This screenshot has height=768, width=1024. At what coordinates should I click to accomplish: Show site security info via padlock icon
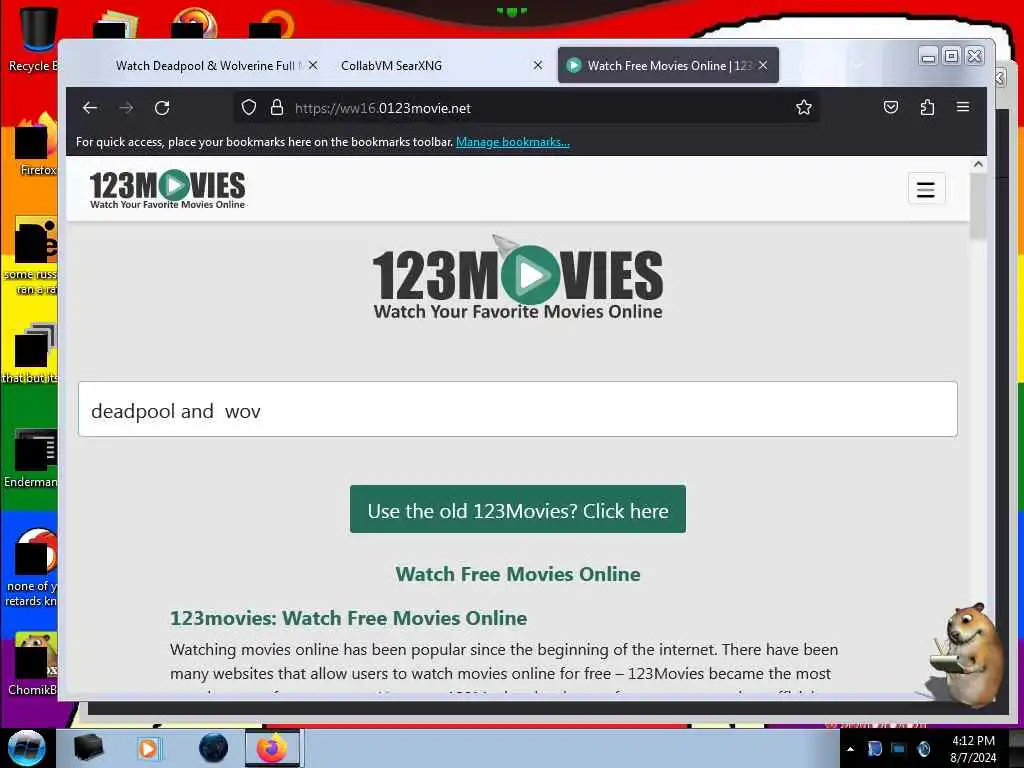pyautogui.click(x=277, y=108)
